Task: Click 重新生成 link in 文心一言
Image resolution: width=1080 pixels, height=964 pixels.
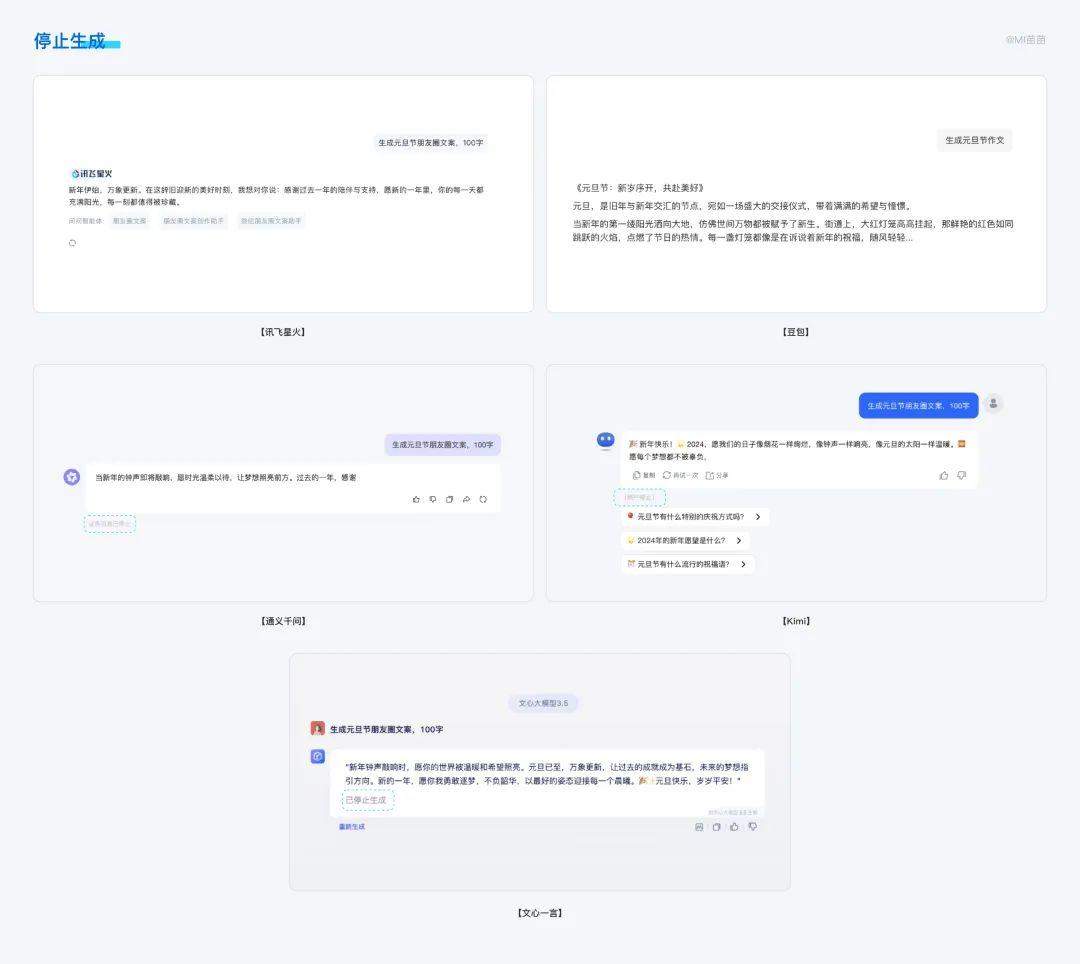Action: (x=352, y=826)
